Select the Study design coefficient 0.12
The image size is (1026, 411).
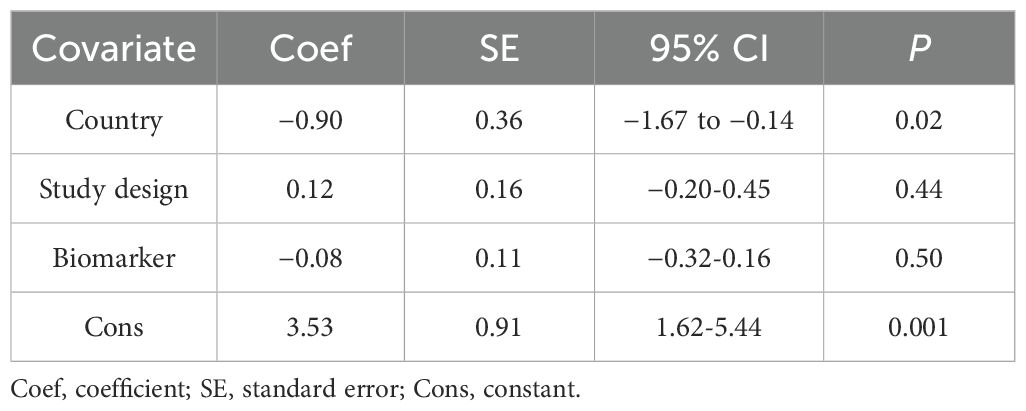(313, 188)
